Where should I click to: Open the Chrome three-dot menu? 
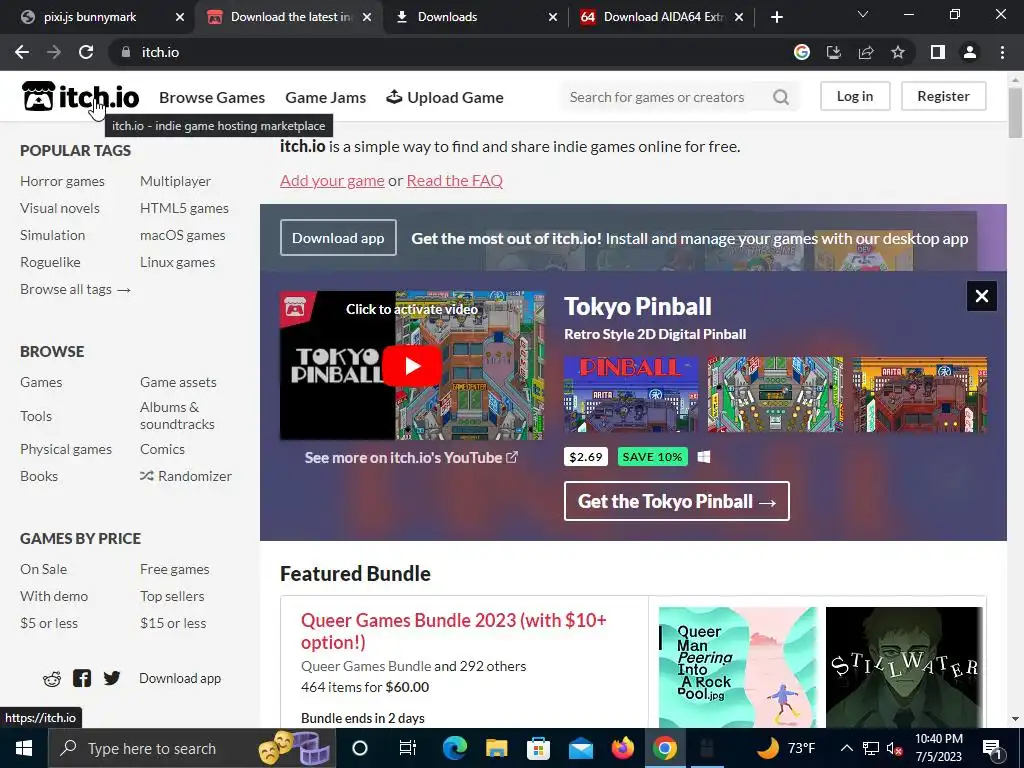pyautogui.click(x=1002, y=52)
